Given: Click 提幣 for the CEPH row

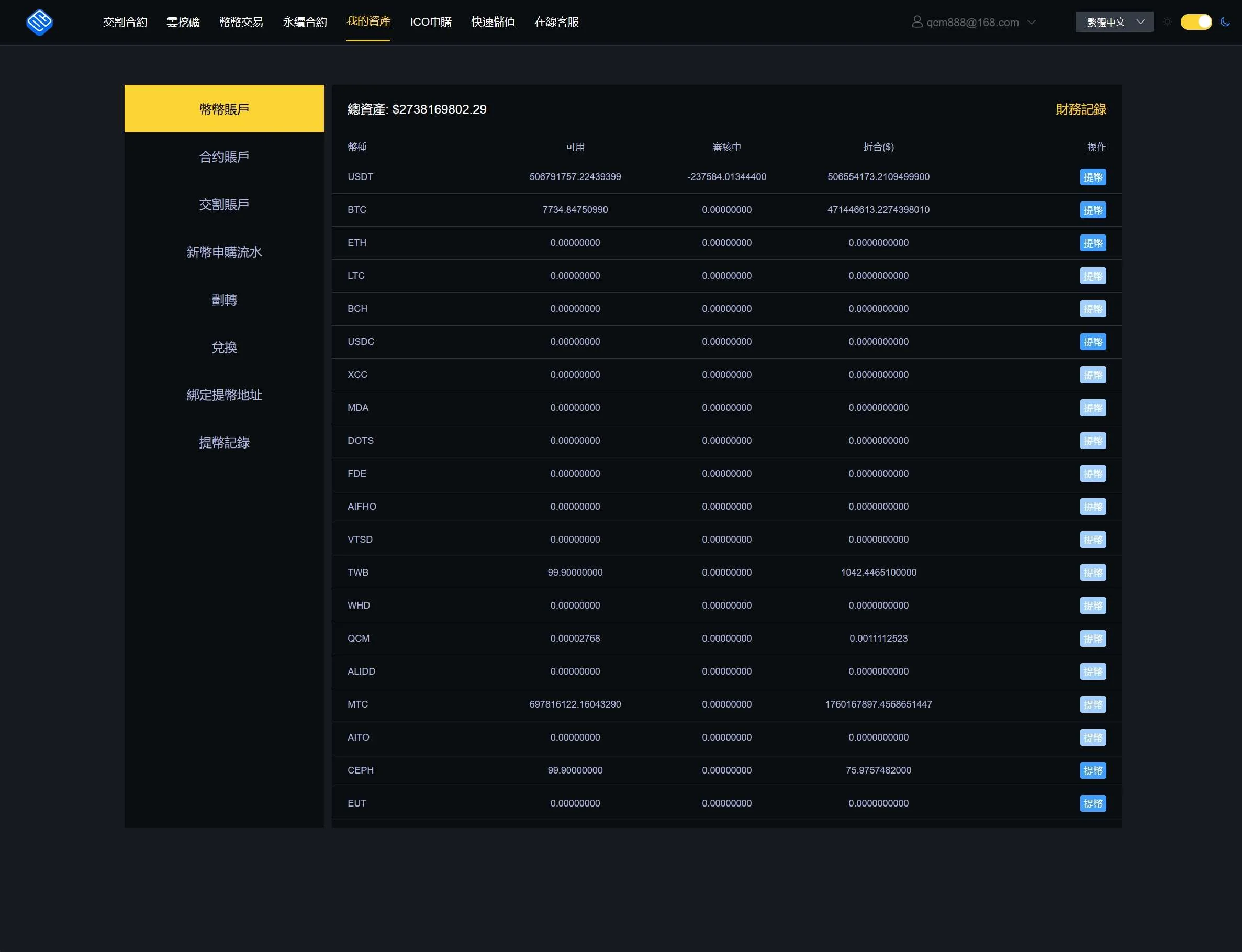Looking at the screenshot, I should (1092, 771).
